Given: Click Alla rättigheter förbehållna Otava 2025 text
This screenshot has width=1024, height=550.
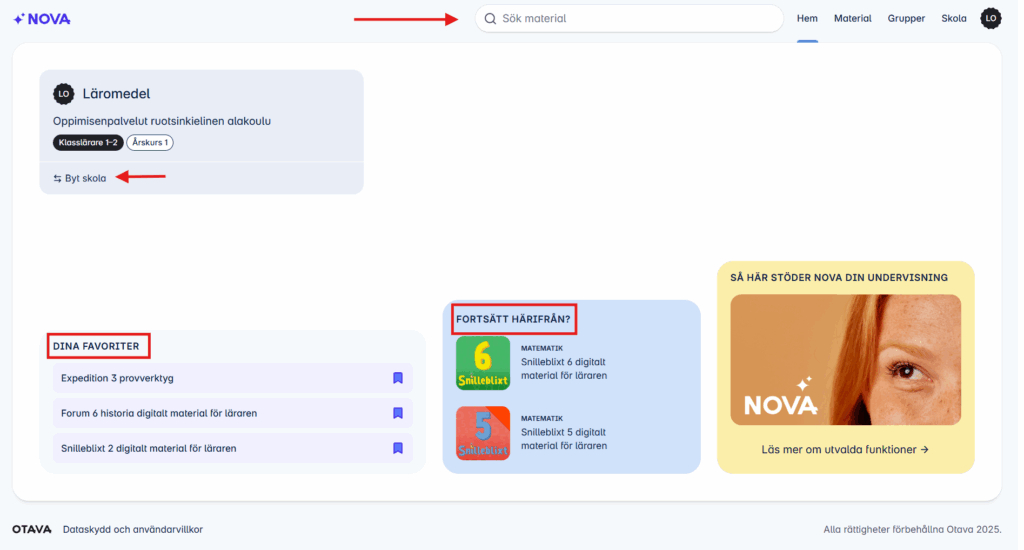Looking at the screenshot, I should [x=912, y=530].
